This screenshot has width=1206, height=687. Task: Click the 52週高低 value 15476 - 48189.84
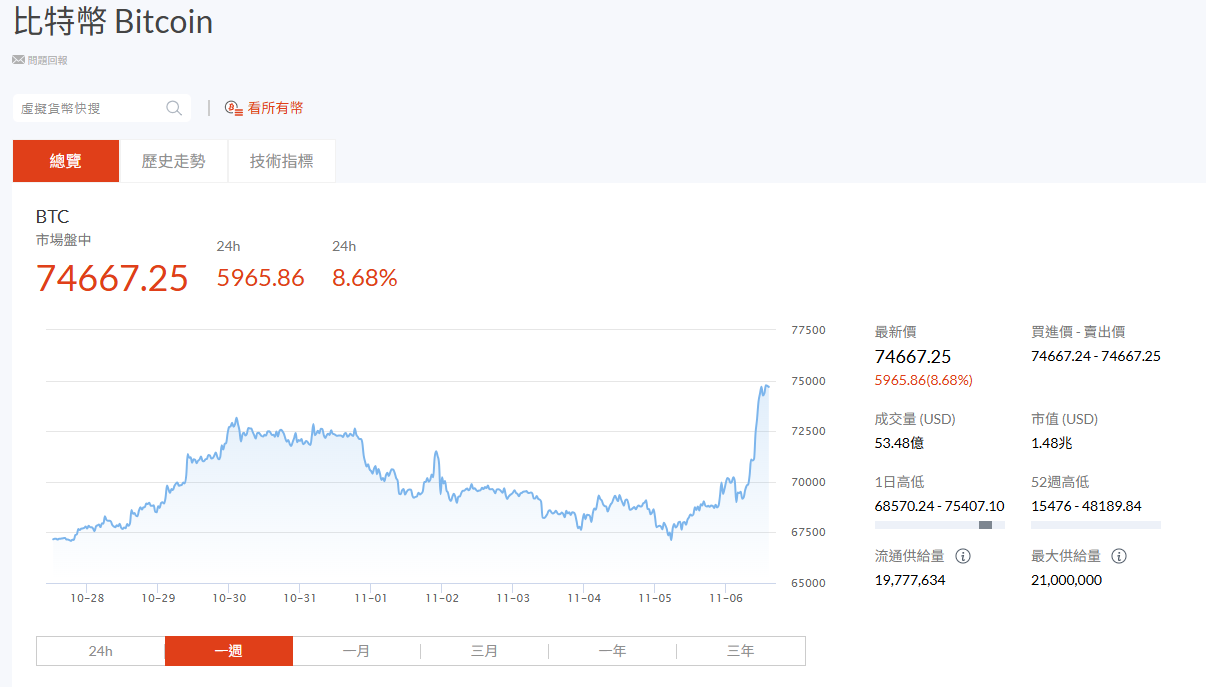point(1086,506)
